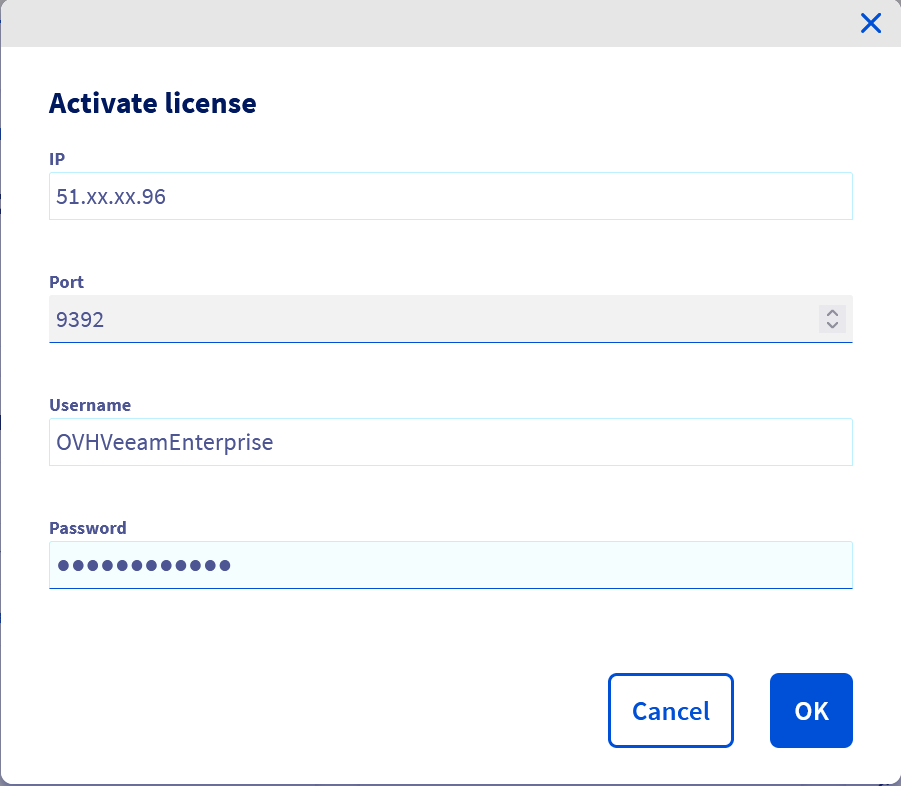
Task: Close the Activate license dialog
Action: point(870,23)
